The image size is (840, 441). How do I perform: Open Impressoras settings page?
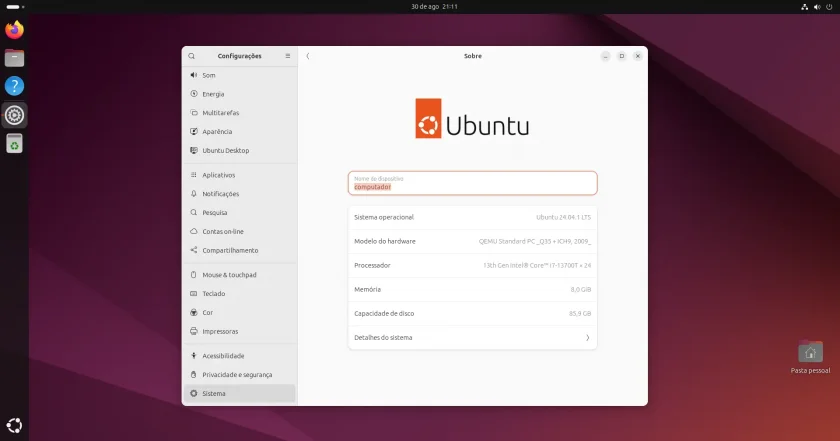239,331
